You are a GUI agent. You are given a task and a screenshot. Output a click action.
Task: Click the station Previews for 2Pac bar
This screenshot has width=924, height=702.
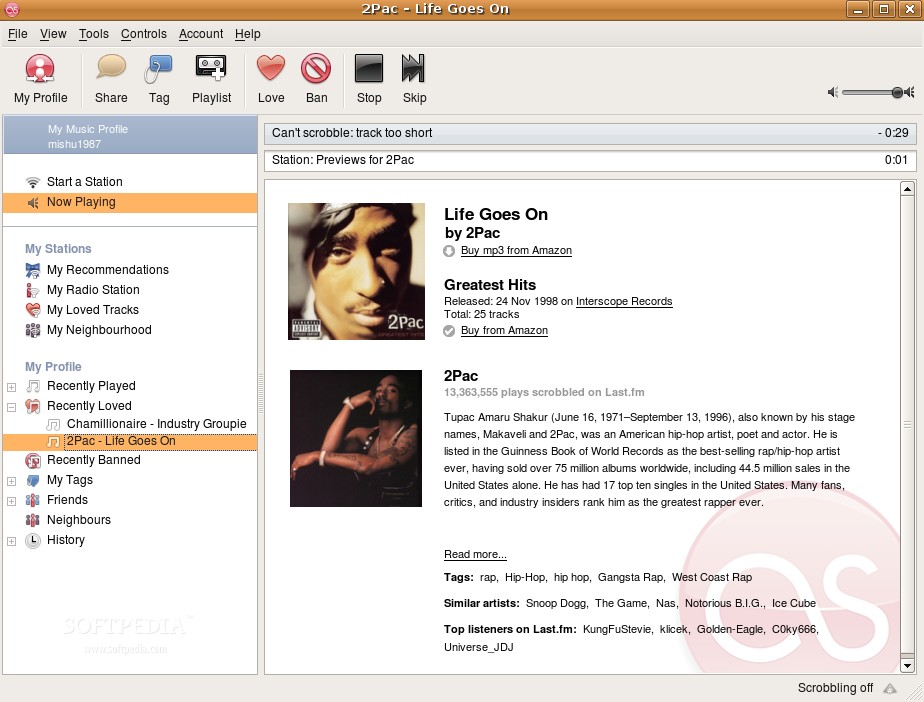click(x=590, y=160)
